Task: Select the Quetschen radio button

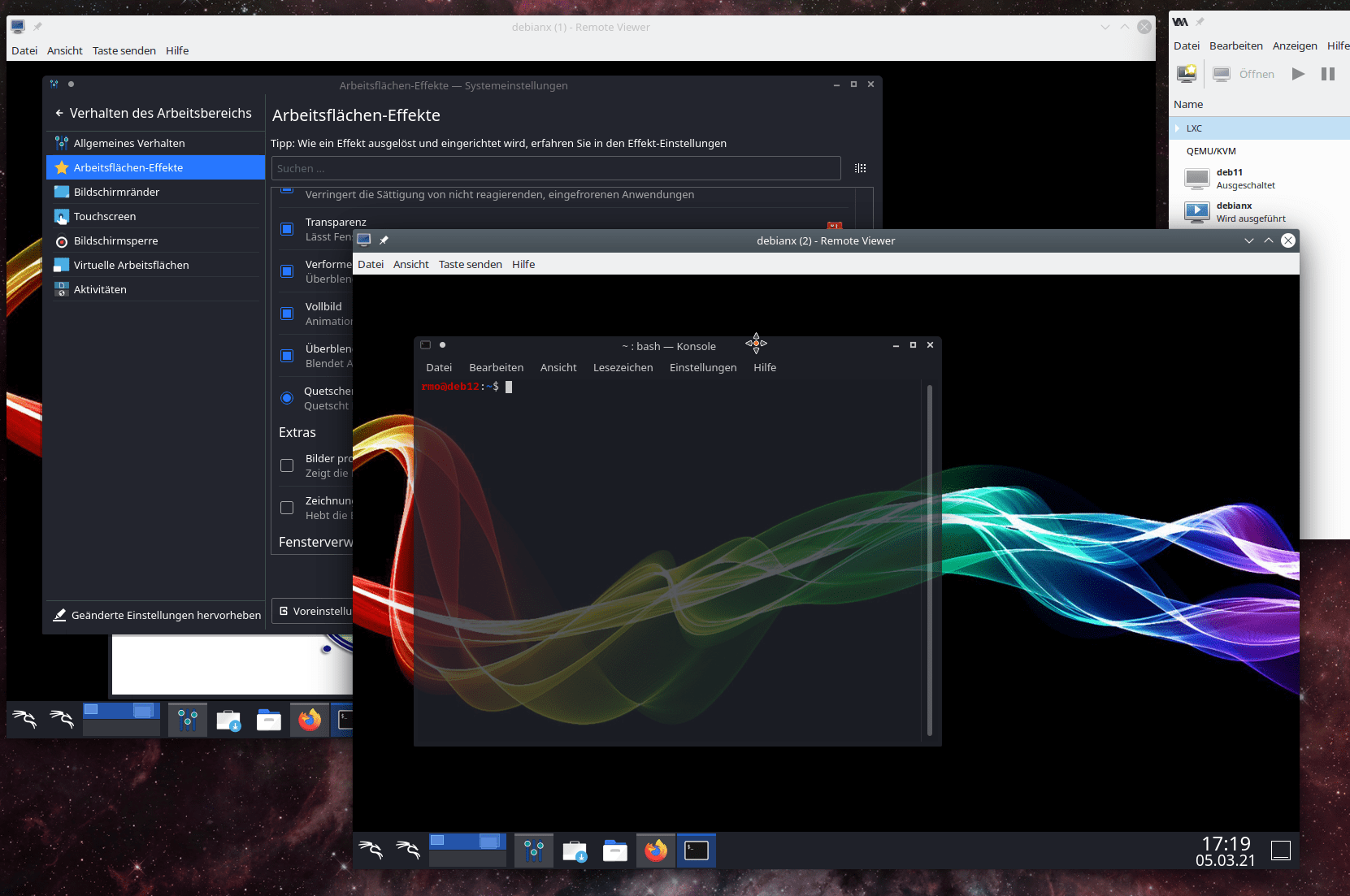Action: (287, 398)
